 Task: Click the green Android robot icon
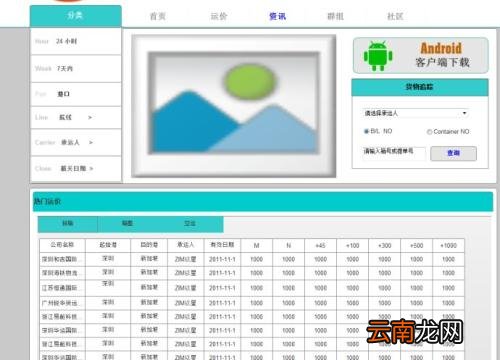378,56
